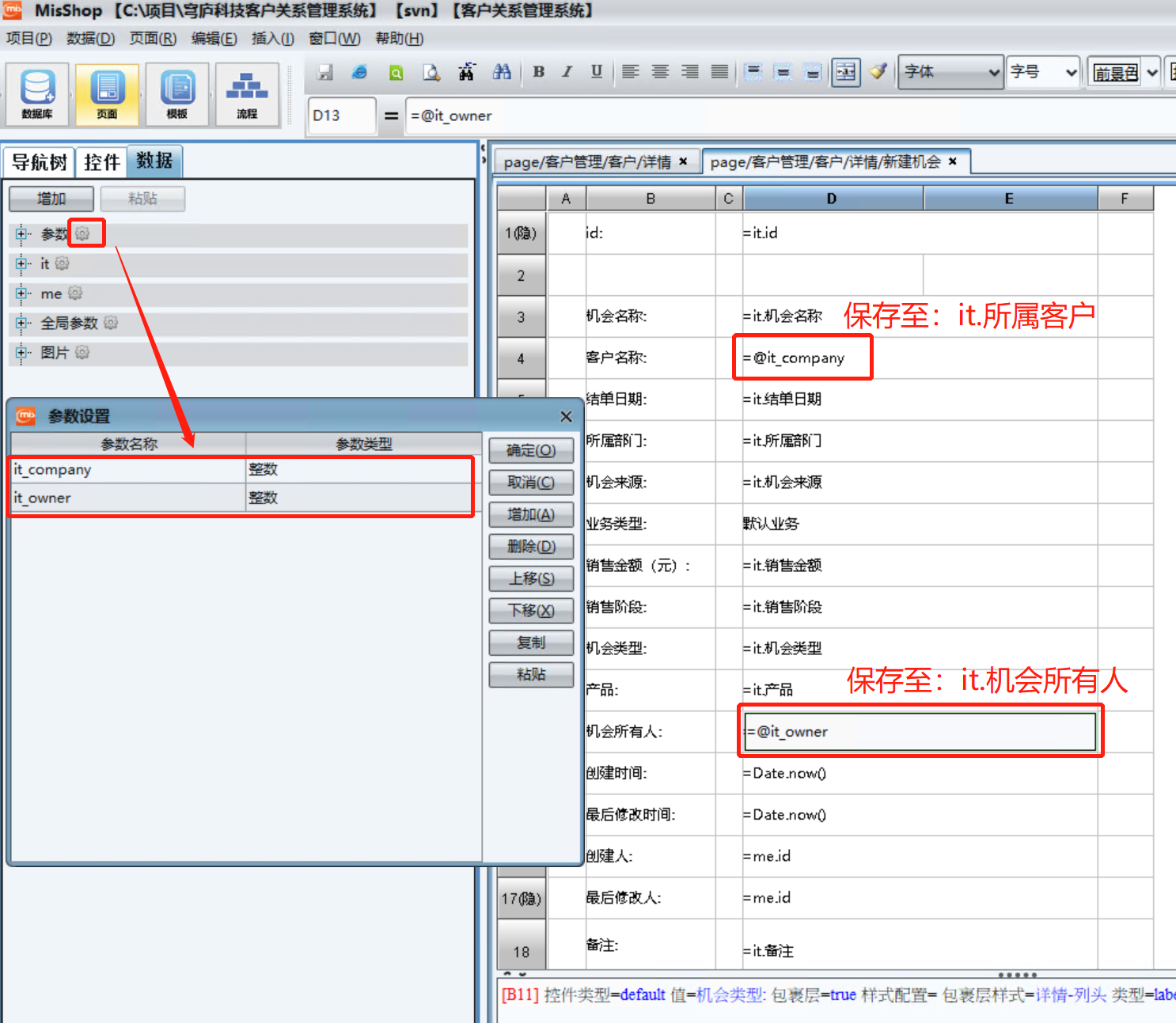Open the 模板 template section

[x=177, y=94]
